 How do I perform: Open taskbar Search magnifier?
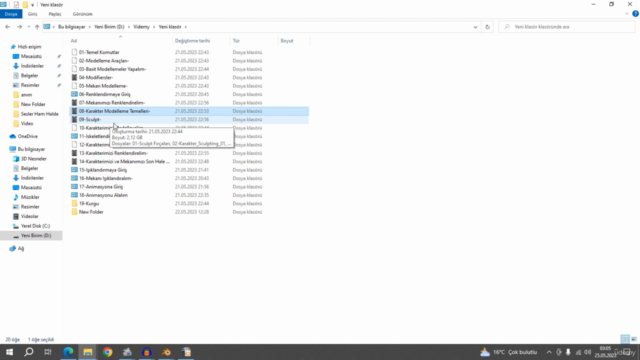29,352
